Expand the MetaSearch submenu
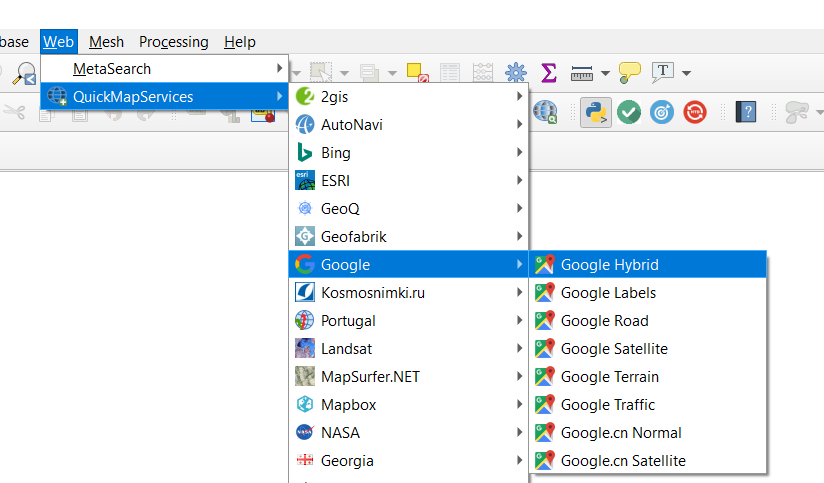Image resolution: width=824 pixels, height=483 pixels. coord(164,69)
